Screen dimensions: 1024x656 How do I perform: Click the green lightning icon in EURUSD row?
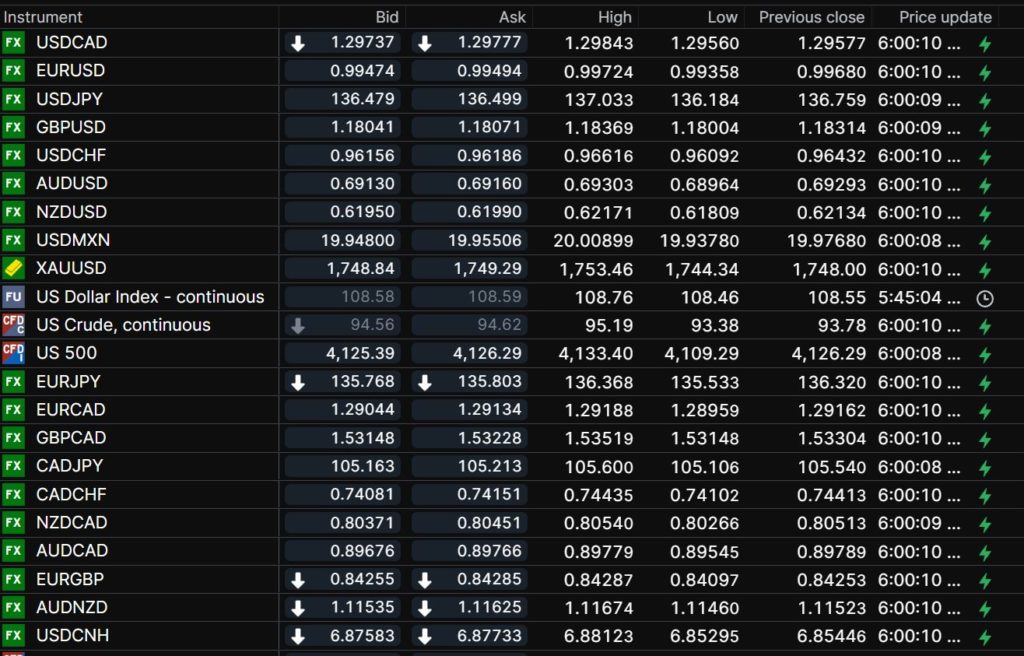984,72
